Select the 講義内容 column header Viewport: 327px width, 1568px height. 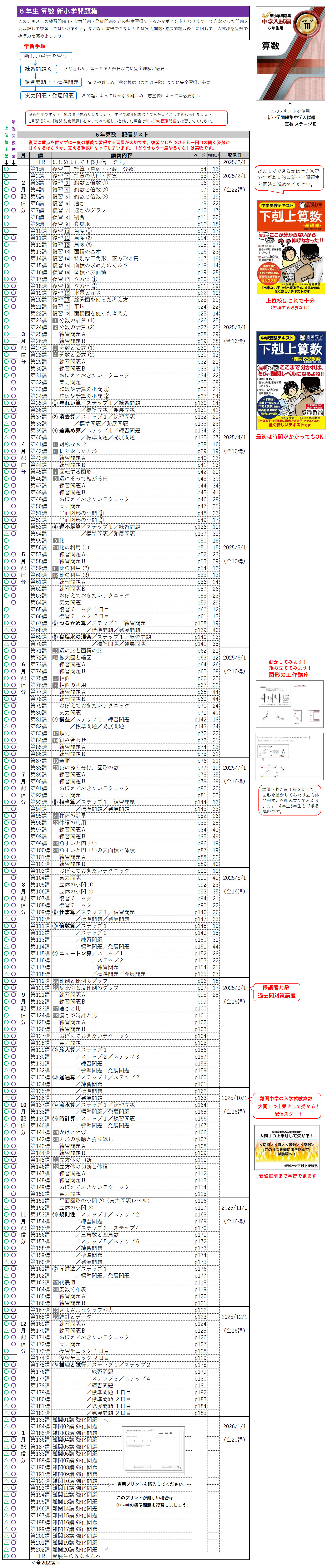tap(122, 155)
